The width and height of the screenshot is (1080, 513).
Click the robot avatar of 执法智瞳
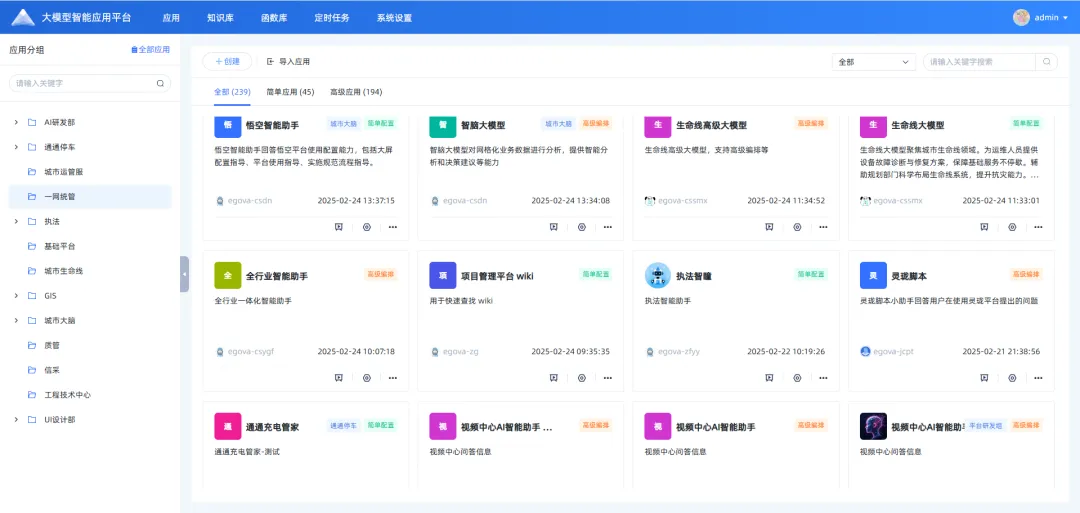[657, 275]
